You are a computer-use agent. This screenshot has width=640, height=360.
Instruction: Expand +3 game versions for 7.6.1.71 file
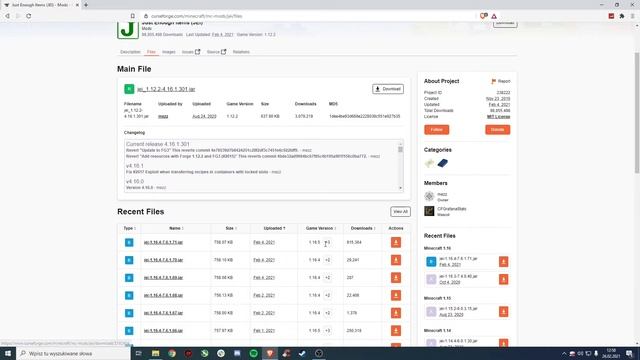[327, 242]
